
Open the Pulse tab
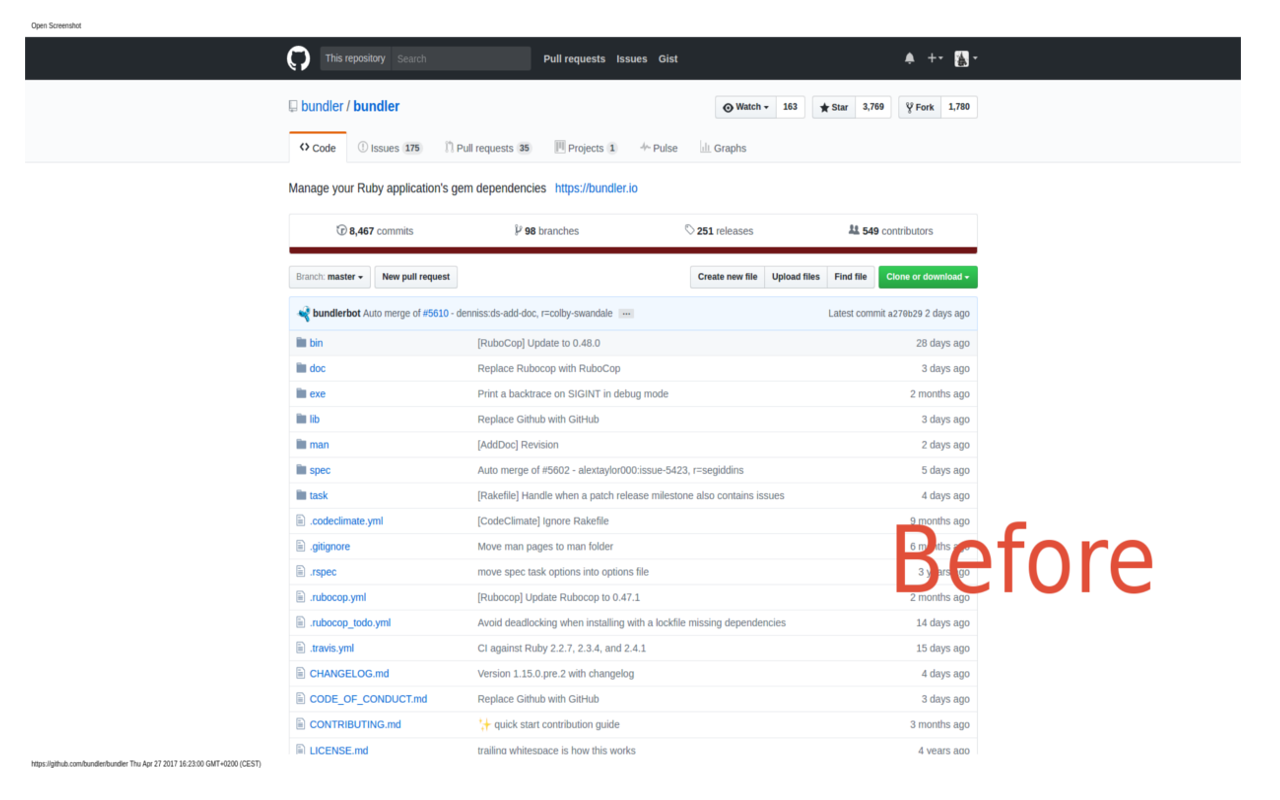tap(659, 148)
